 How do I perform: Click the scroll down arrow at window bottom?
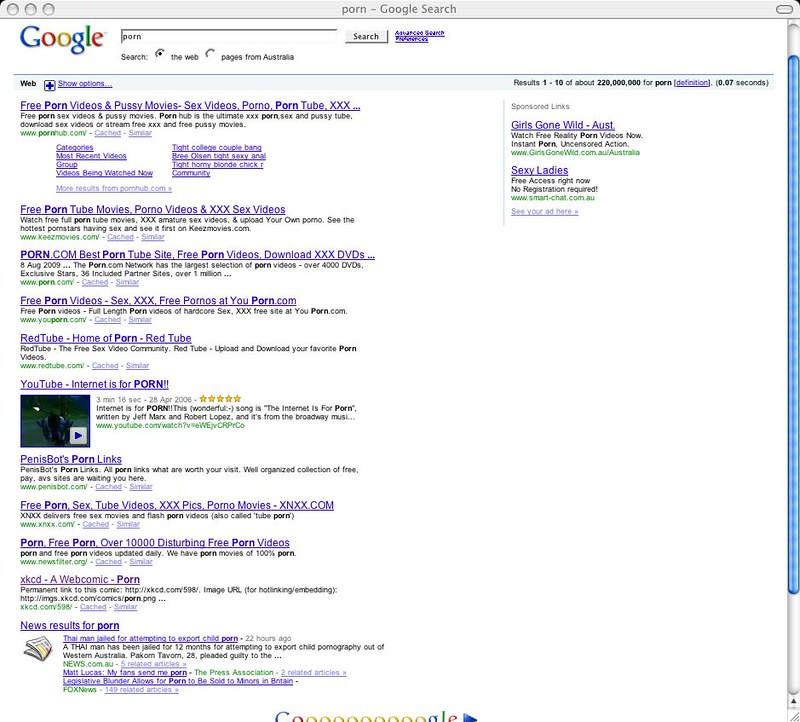793,702
